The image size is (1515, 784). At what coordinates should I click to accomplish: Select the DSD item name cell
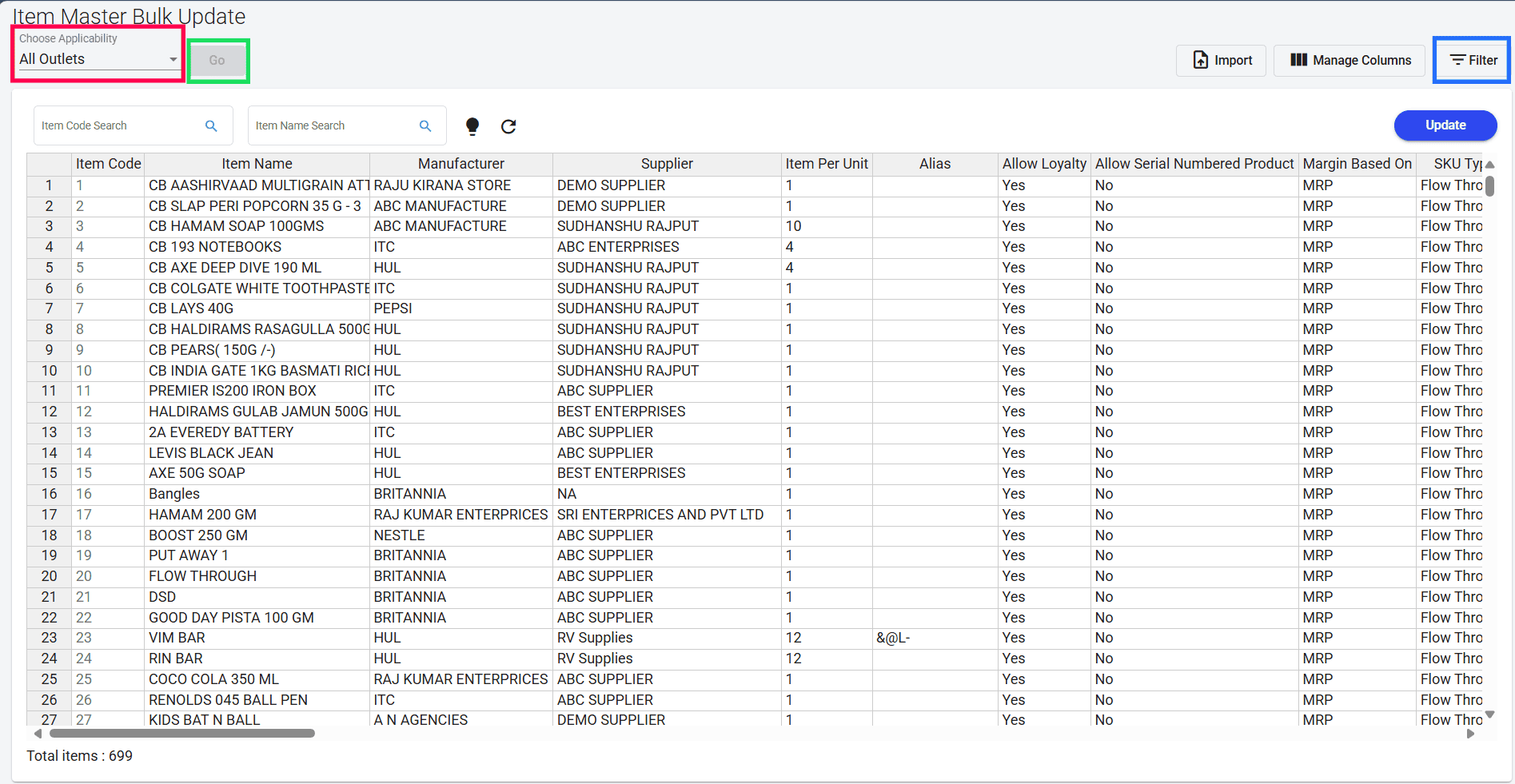(x=257, y=597)
